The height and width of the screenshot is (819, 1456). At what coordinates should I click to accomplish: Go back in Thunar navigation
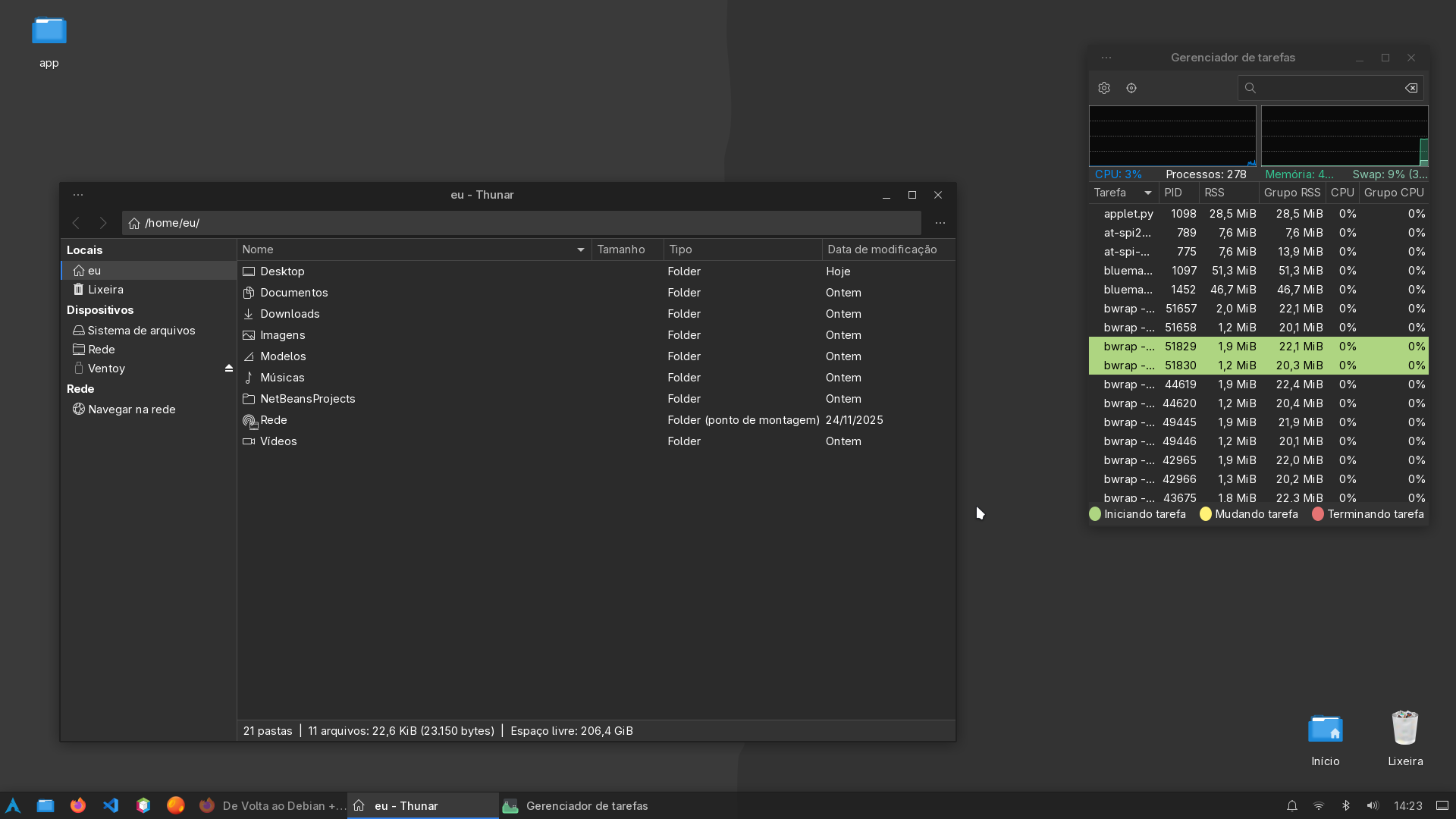point(76,223)
